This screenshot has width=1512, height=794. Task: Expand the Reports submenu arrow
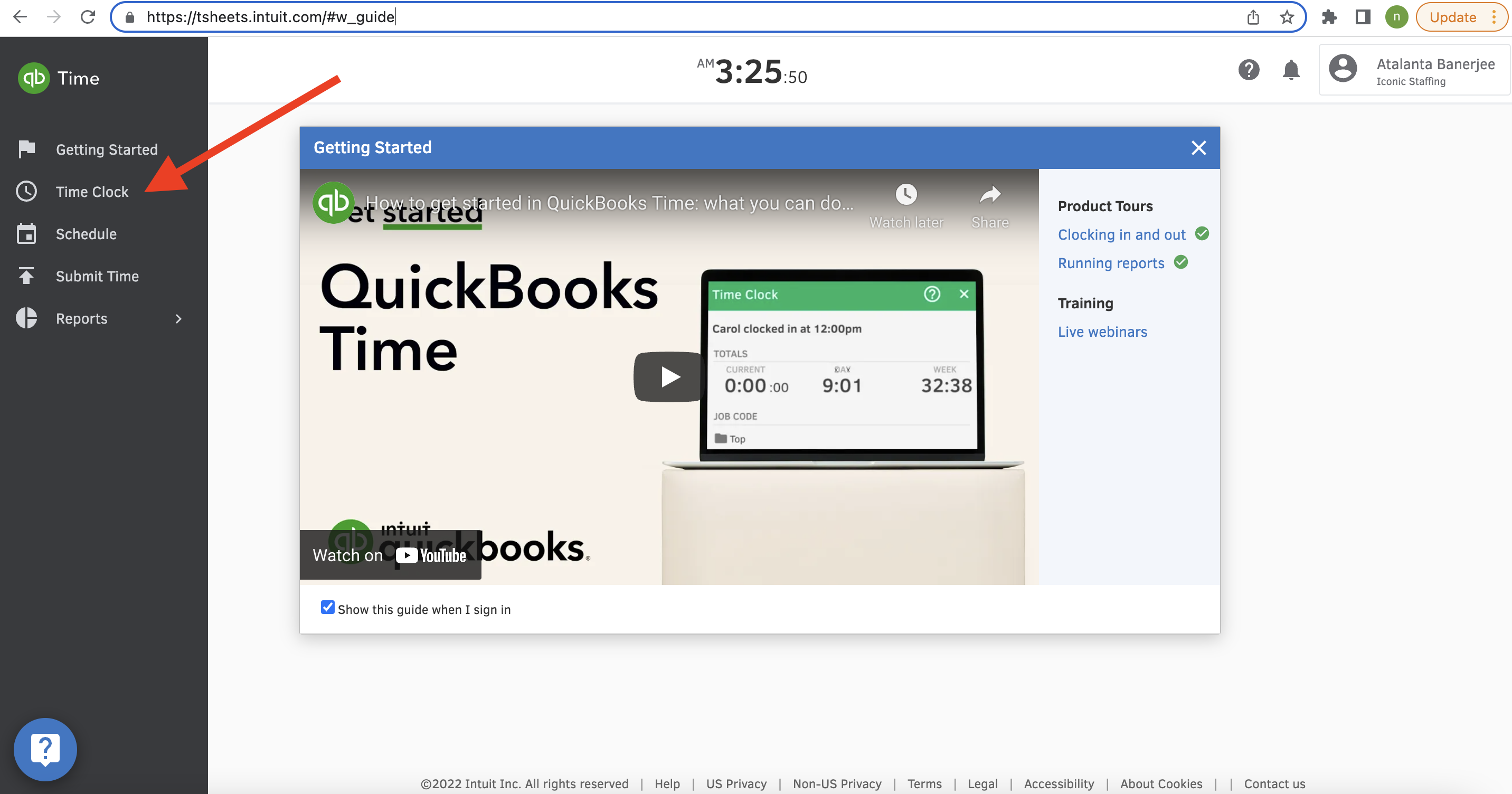(179, 318)
